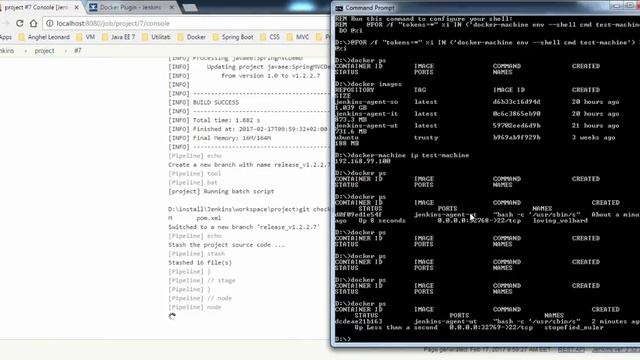Open the Utilitati bookmark folder

tap(156, 37)
